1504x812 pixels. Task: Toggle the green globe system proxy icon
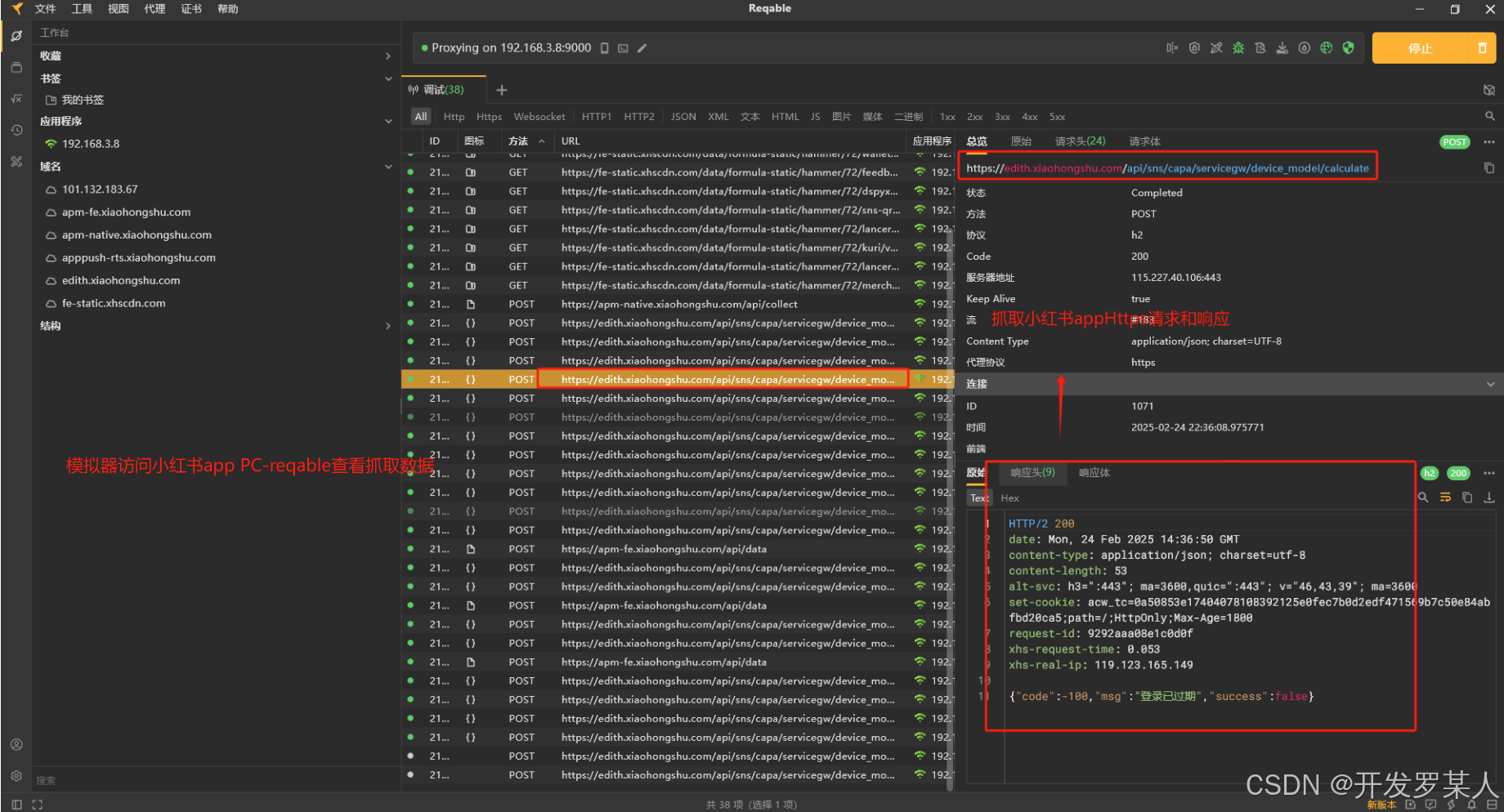[x=1327, y=48]
